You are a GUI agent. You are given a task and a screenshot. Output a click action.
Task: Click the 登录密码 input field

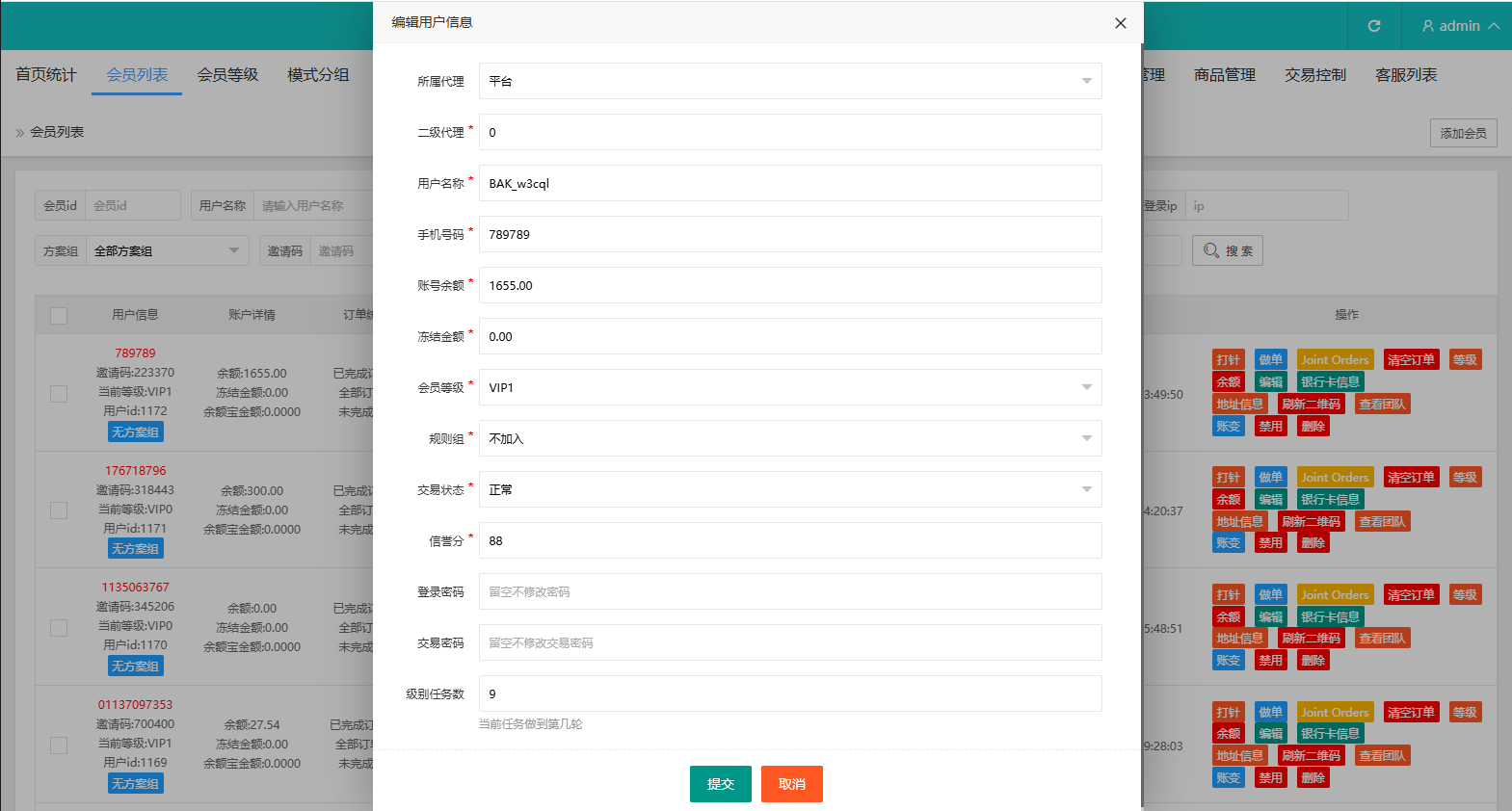coord(790,591)
